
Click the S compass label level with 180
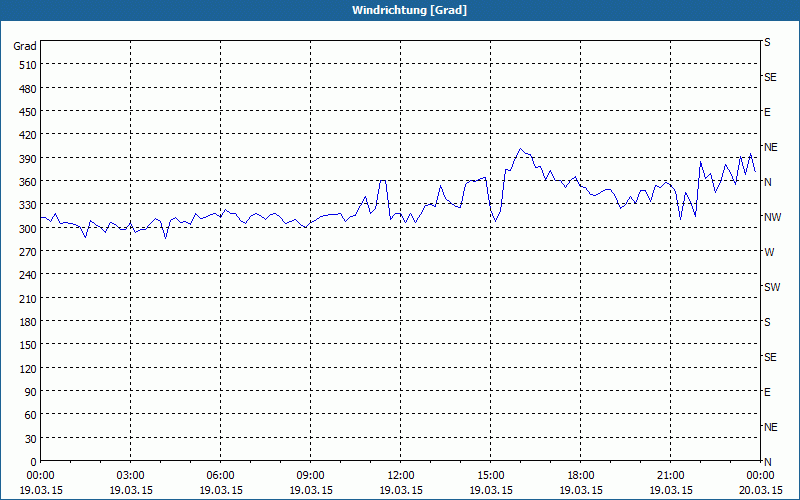[767, 322]
